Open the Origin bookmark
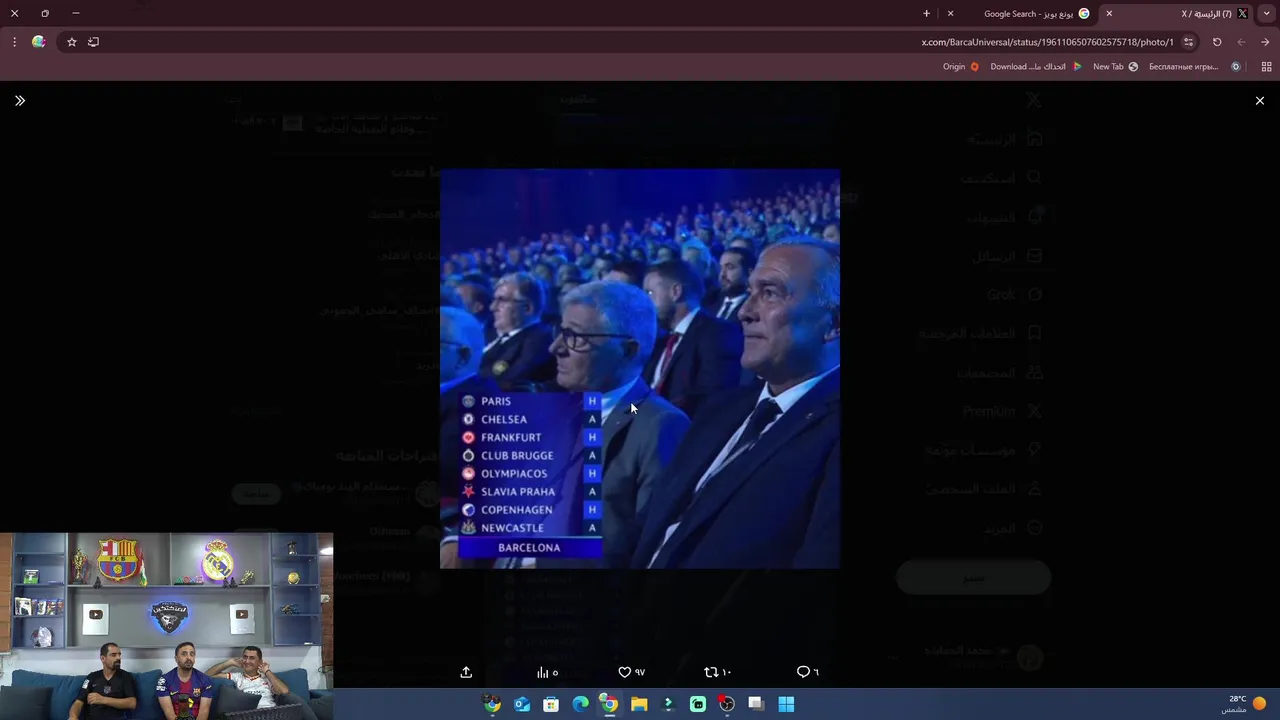This screenshot has width=1280, height=720. pos(961,67)
